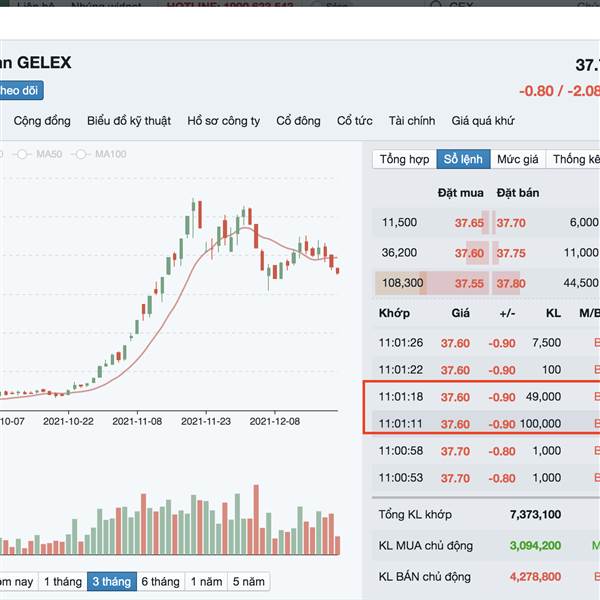The height and width of the screenshot is (600, 600).
Task: Click the Giá column header
Action: pyautogui.click(x=460, y=313)
